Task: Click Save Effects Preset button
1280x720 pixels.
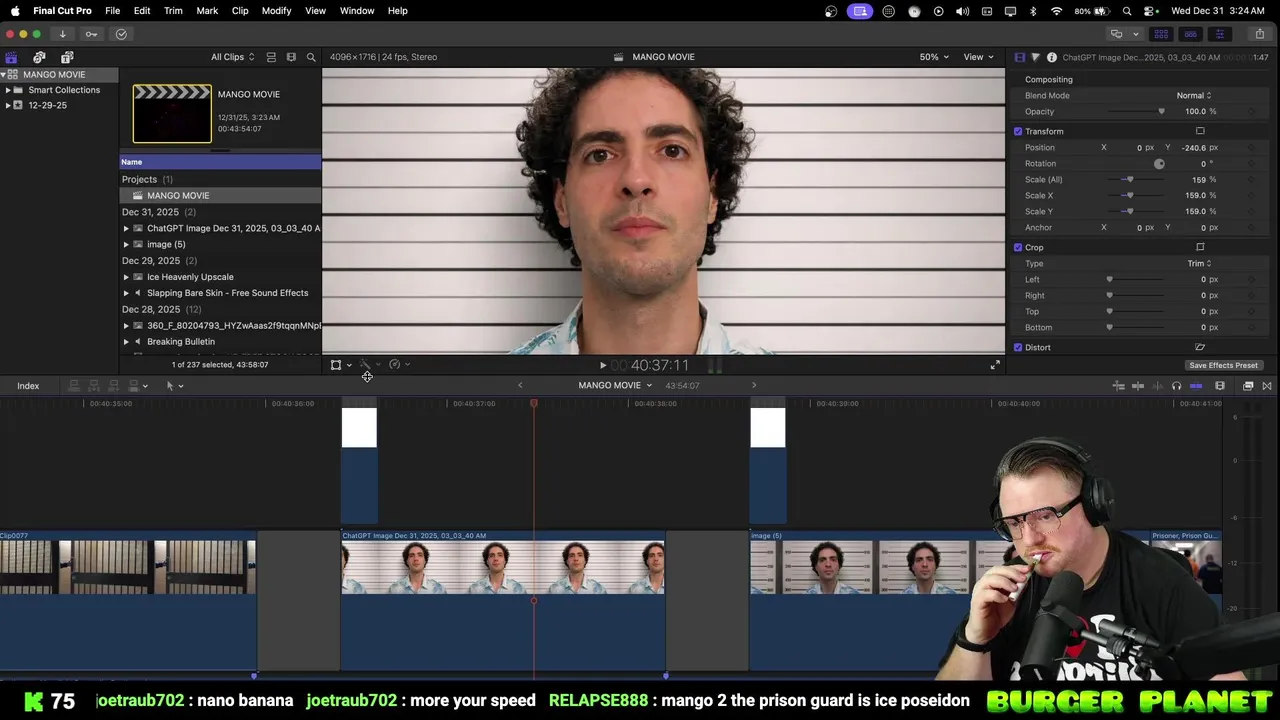Action: [x=1223, y=365]
